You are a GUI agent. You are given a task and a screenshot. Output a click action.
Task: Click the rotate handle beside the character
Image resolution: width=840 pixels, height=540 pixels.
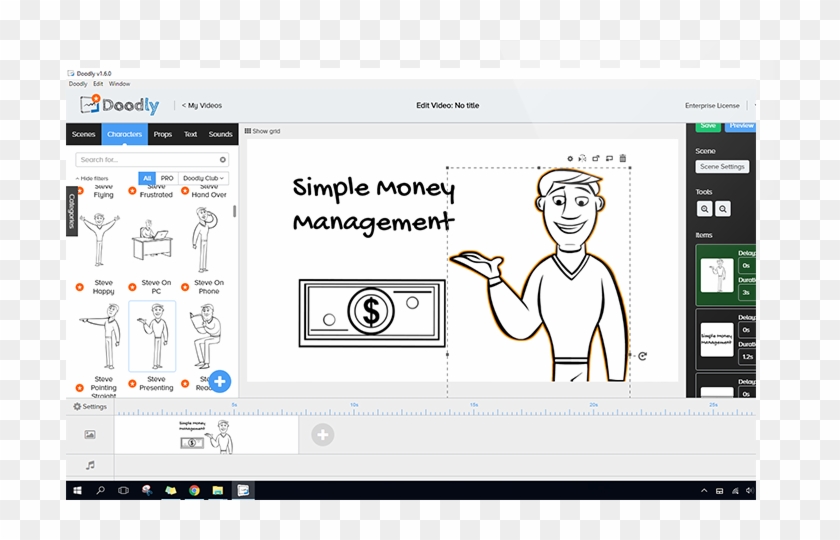(642, 356)
